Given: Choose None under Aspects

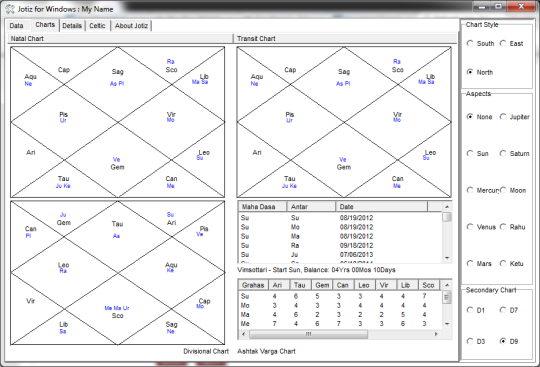Looking at the screenshot, I should (x=479, y=117).
